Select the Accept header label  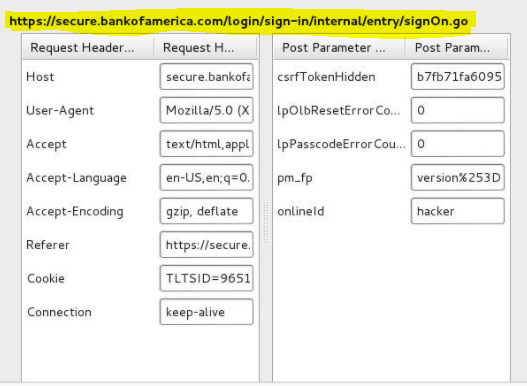pyautogui.click(x=46, y=144)
